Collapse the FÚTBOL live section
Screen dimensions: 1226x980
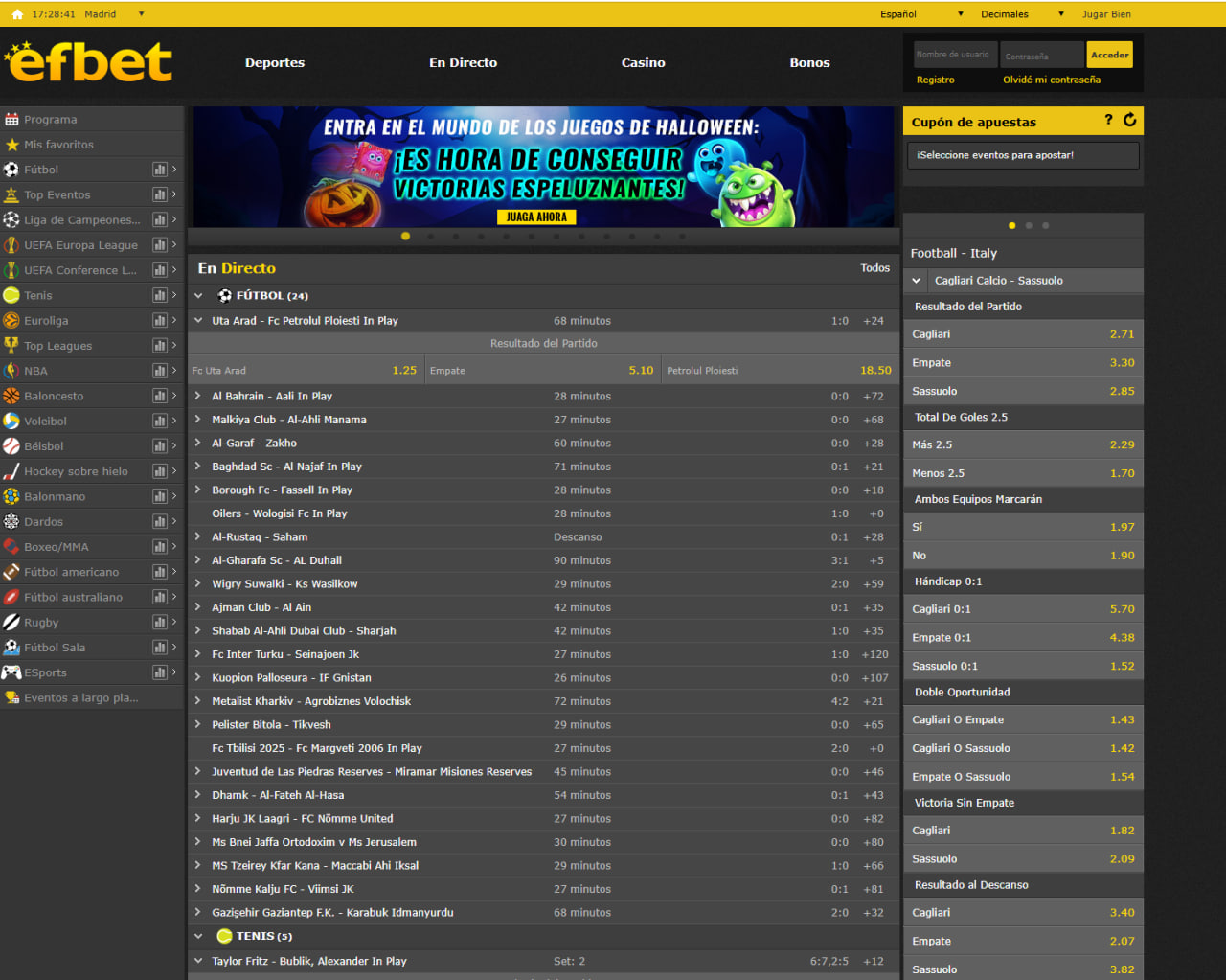[x=199, y=296]
